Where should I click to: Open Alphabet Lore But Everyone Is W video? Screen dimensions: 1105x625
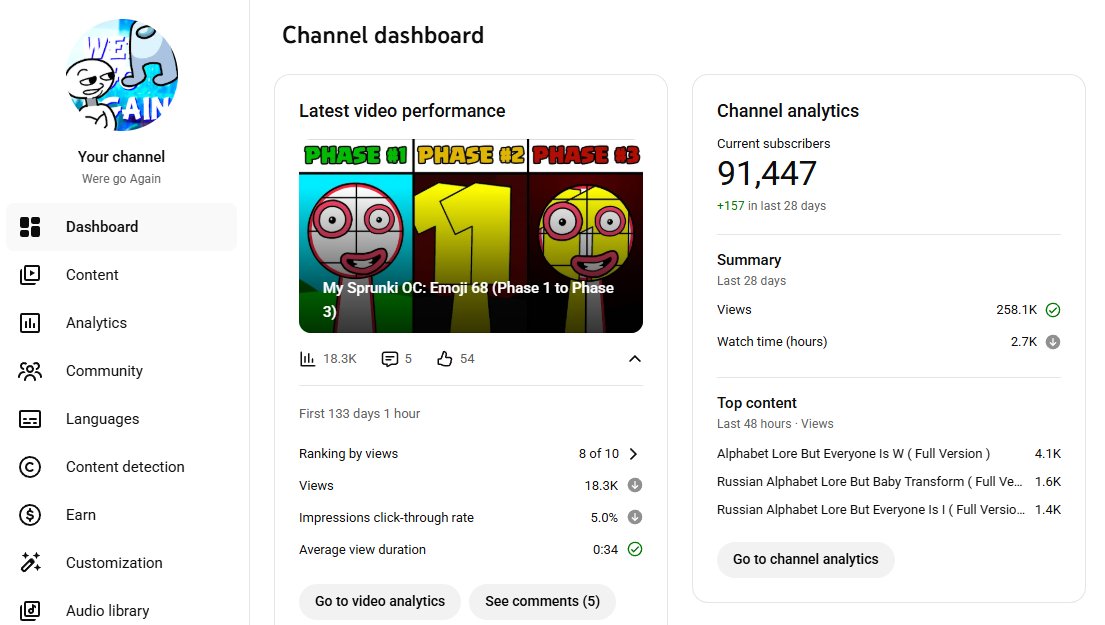pos(853,454)
